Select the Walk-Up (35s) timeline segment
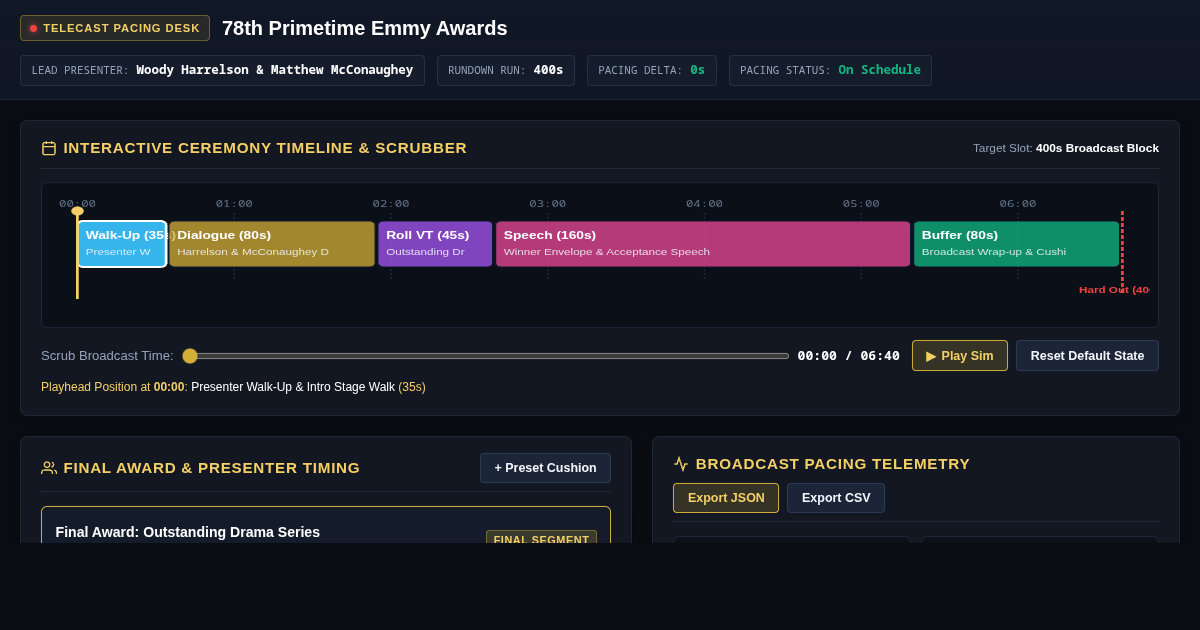The image size is (1200, 630). point(122,244)
